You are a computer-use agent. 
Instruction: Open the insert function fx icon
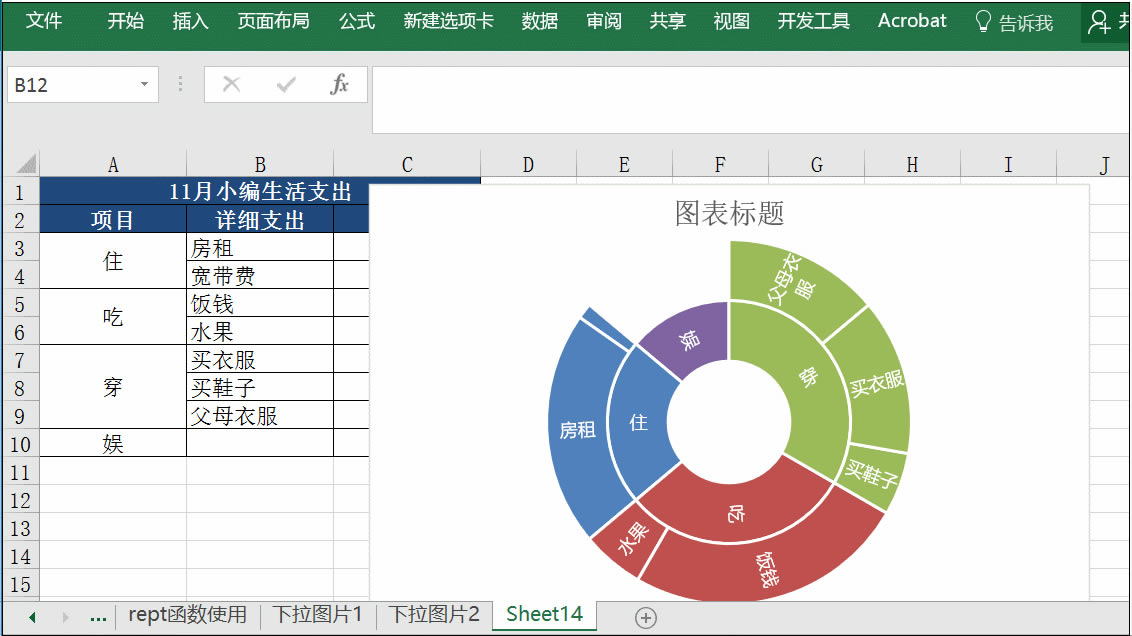[x=339, y=84]
